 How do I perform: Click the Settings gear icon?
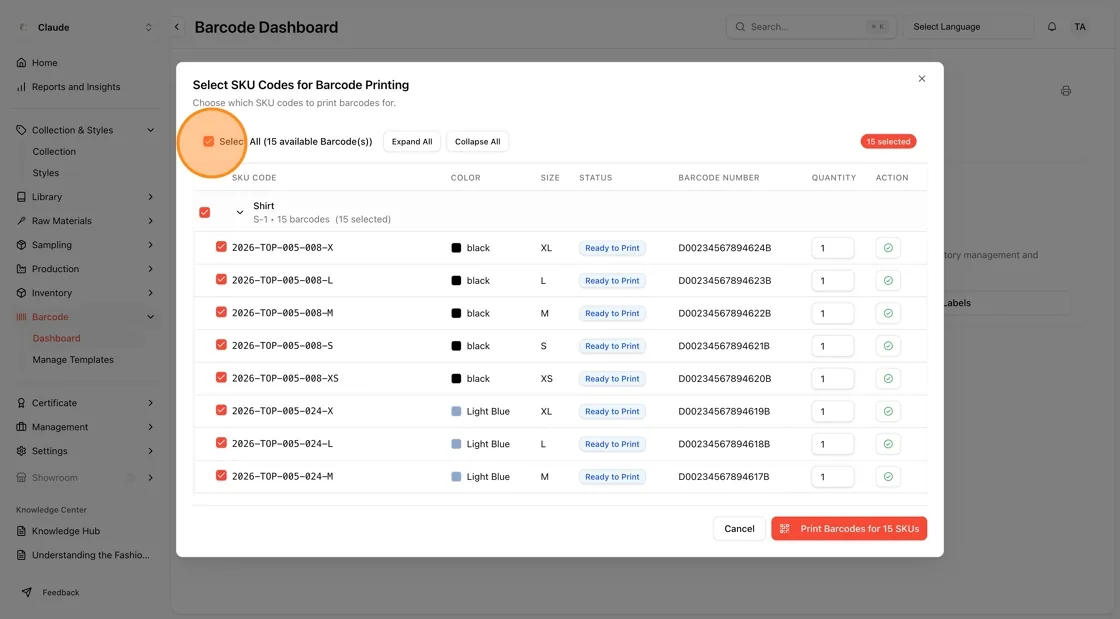coord(21,451)
